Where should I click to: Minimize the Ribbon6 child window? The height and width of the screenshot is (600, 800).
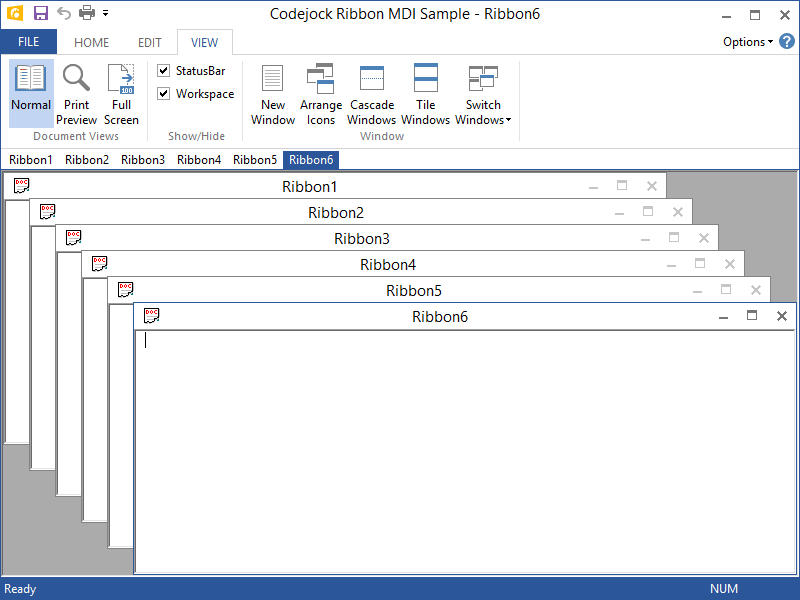pos(723,315)
